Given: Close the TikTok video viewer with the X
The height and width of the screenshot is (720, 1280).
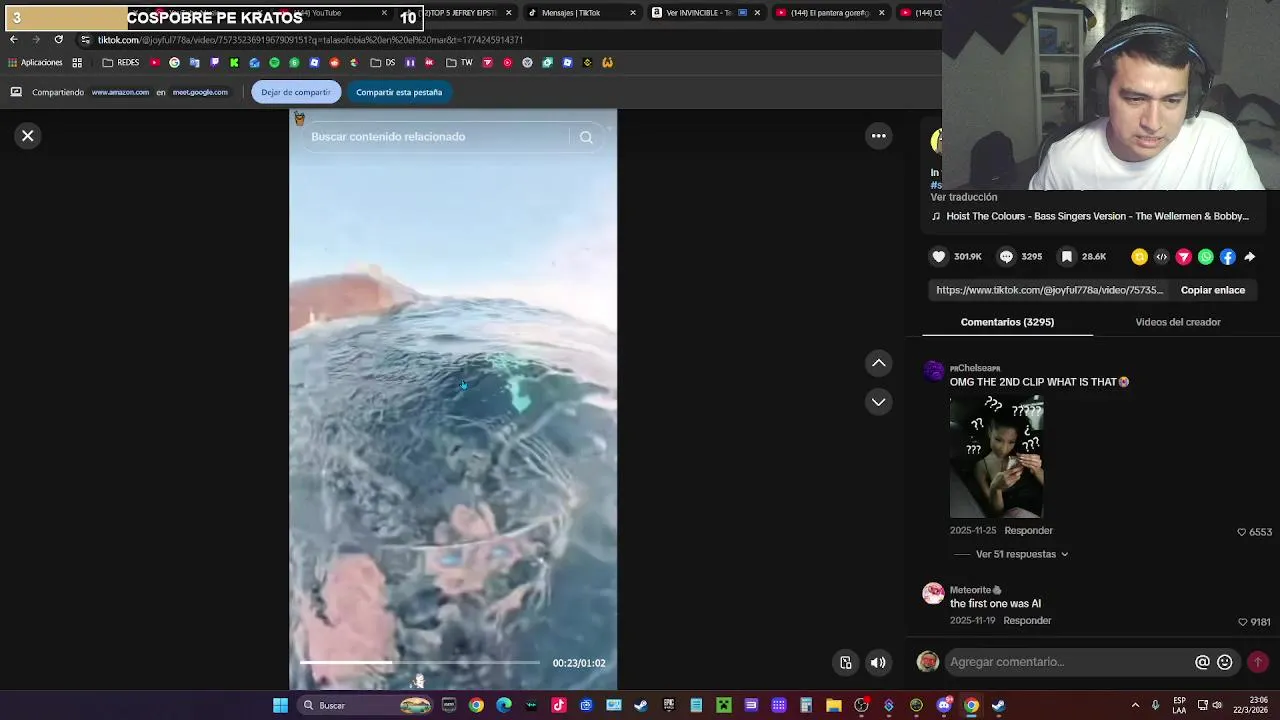Looking at the screenshot, I should pos(28,136).
